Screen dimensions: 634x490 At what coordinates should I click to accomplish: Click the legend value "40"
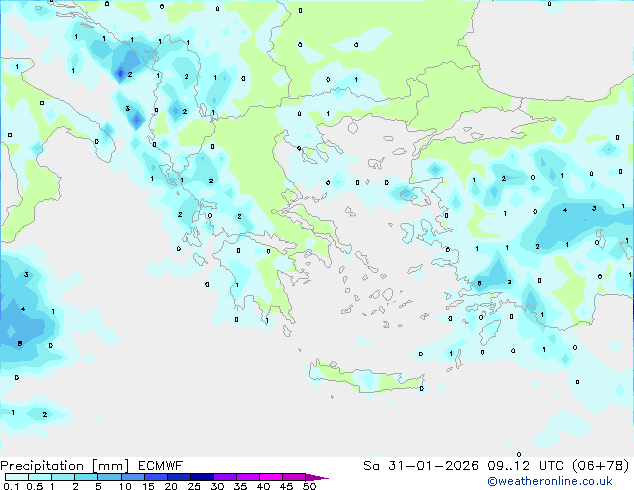(263, 486)
